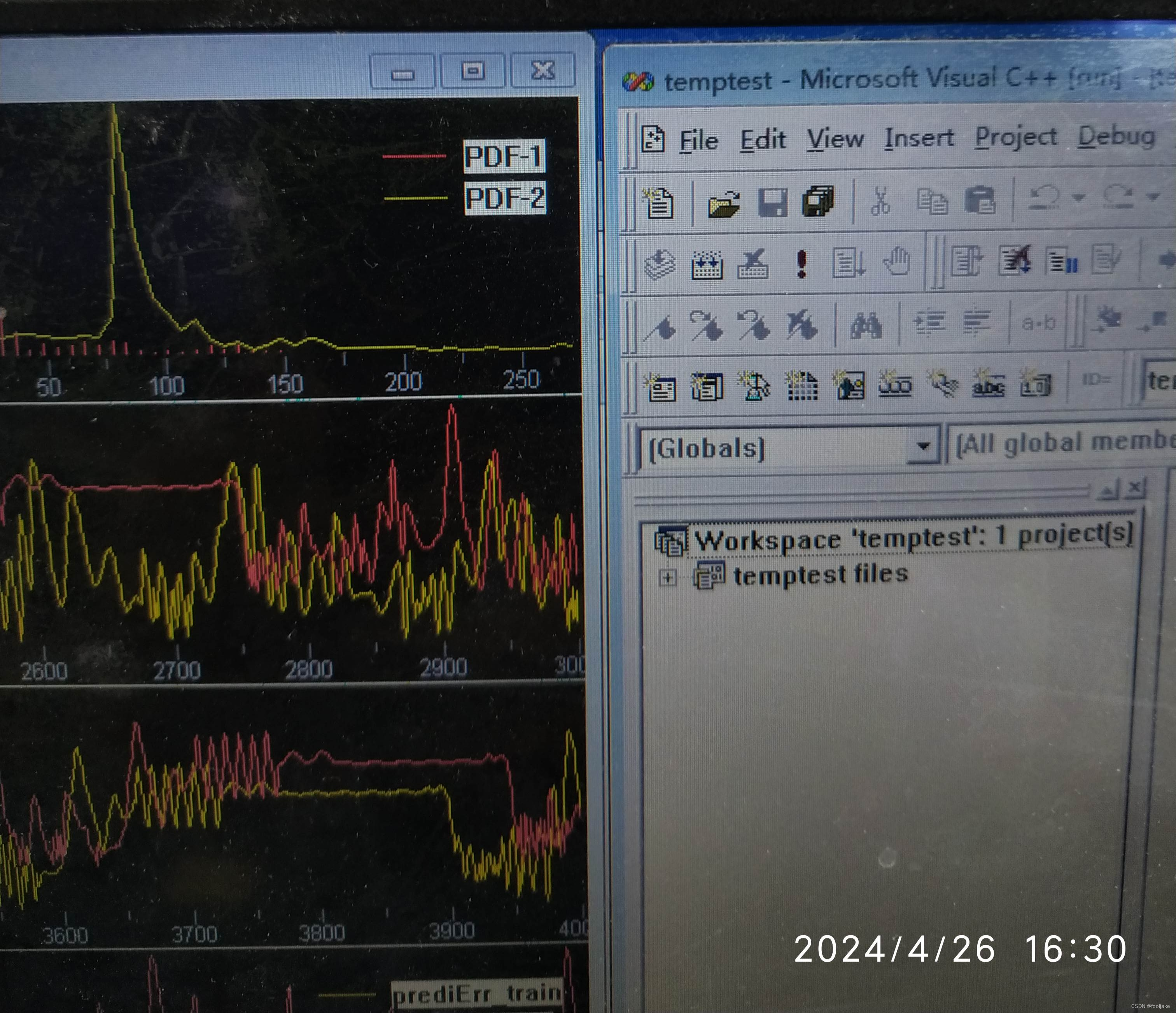Click the New Bitmap resource icon

[850, 386]
